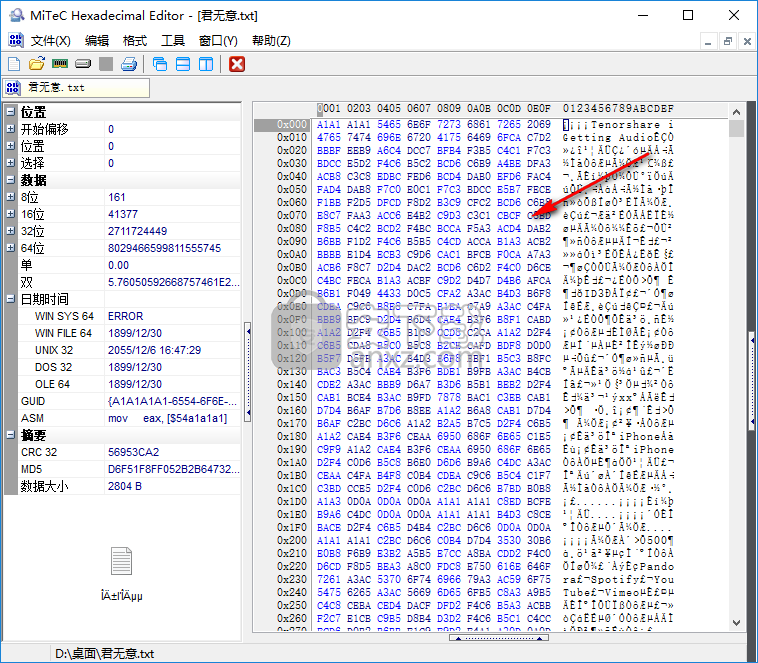Click the open folder toolbar icon
The image size is (758, 663).
pyautogui.click(x=37, y=65)
